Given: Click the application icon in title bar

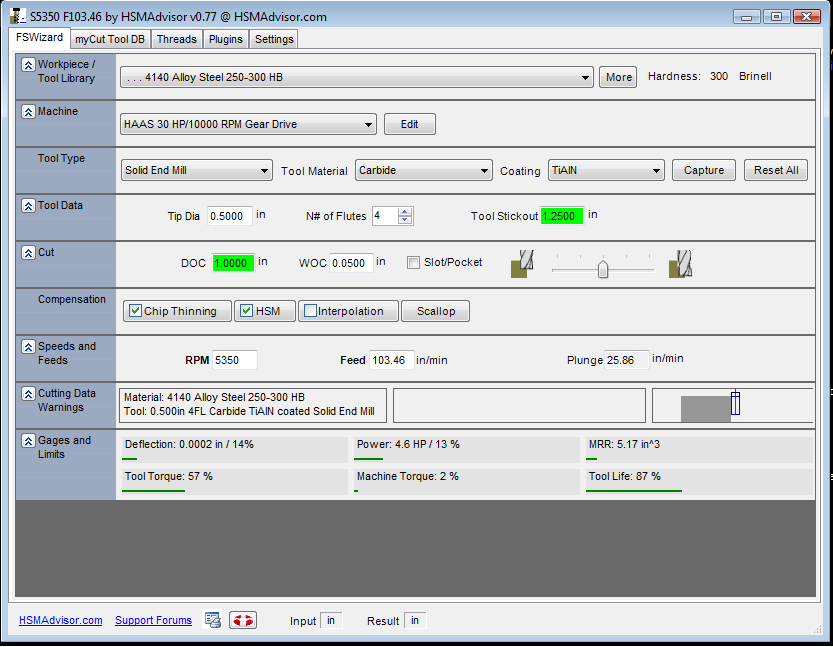Looking at the screenshot, I should tap(18, 16).
